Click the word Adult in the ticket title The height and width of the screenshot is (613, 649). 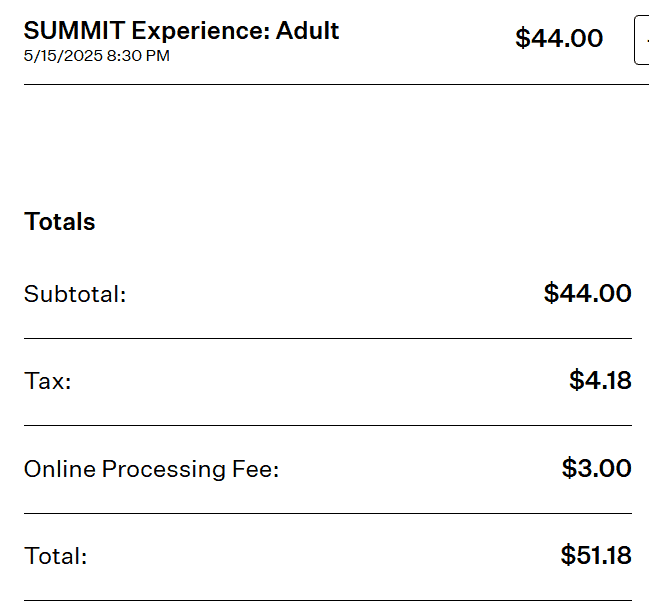(307, 31)
